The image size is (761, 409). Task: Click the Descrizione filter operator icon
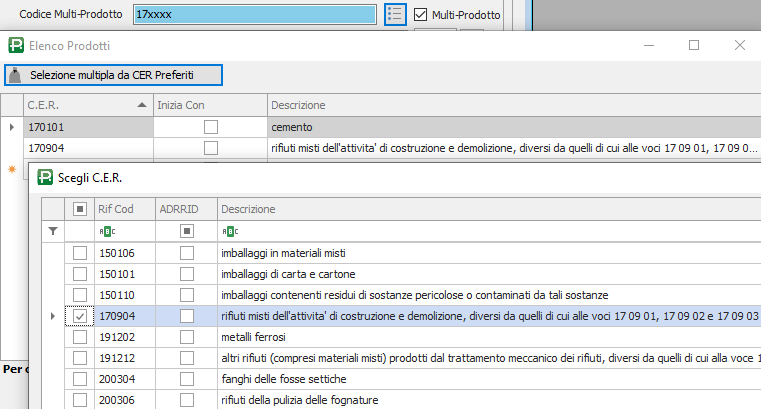228,231
